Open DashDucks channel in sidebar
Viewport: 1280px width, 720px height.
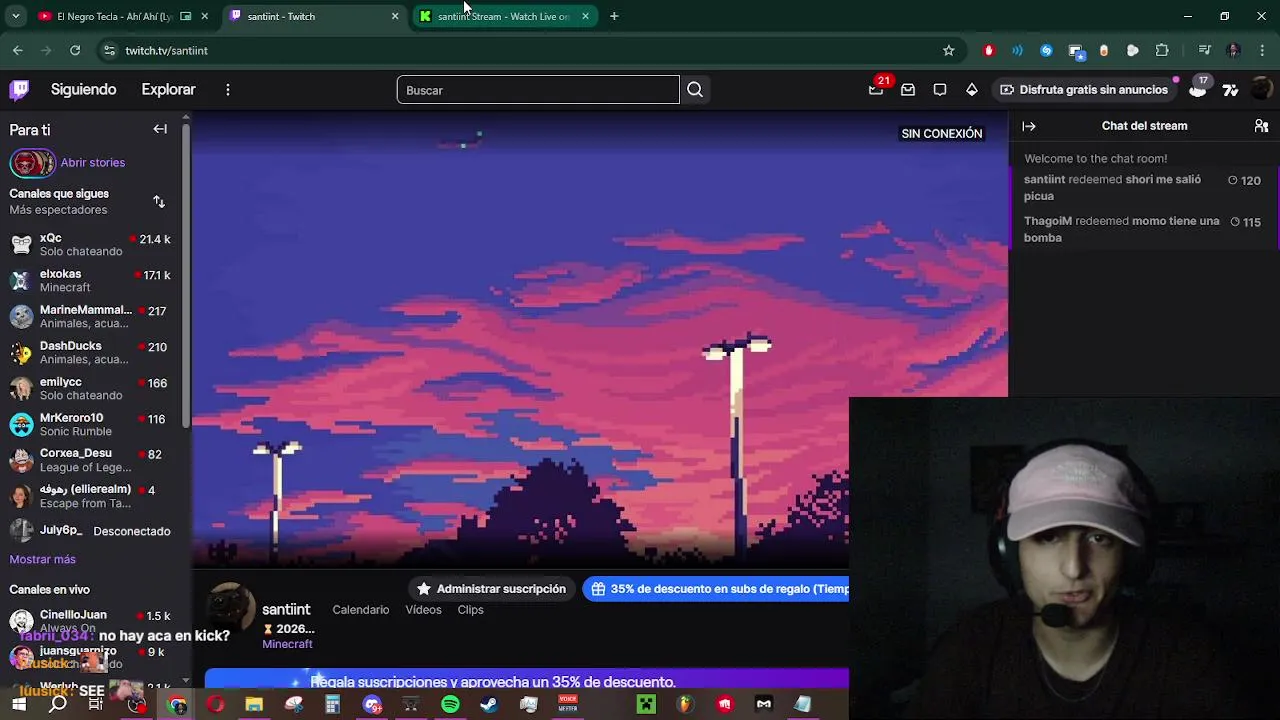click(90, 353)
